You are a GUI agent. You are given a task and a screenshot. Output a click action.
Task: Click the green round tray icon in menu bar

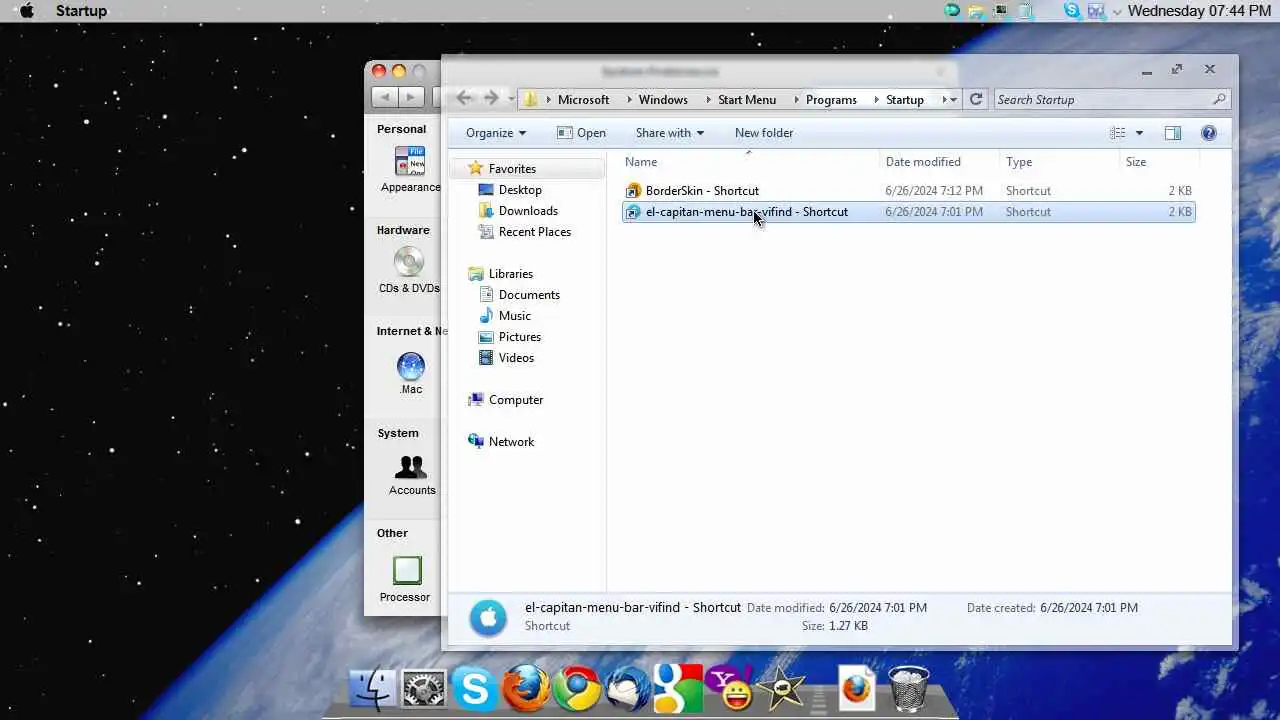coord(952,11)
